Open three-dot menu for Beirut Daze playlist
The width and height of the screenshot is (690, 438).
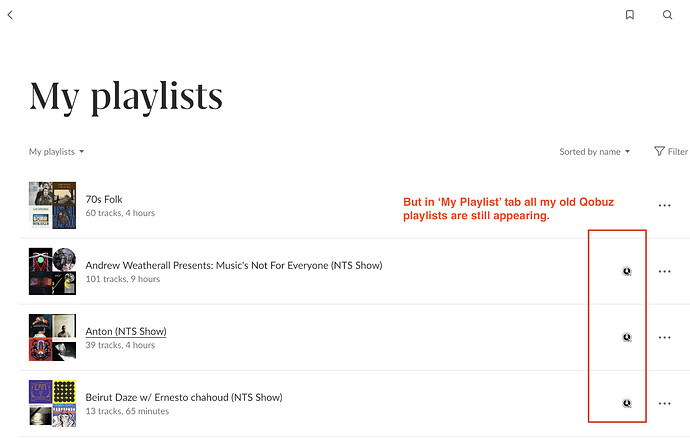tap(664, 403)
